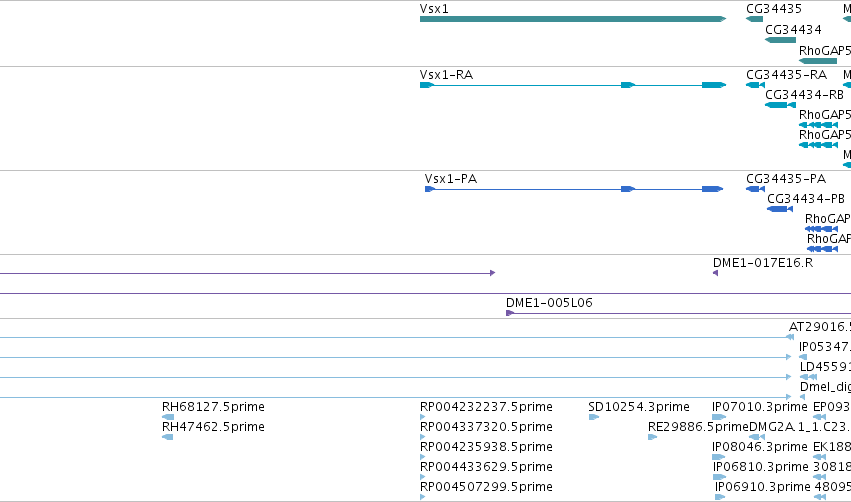Select the CG34434 gene label
The height and width of the screenshot is (502, 851).
coord(793,30)
